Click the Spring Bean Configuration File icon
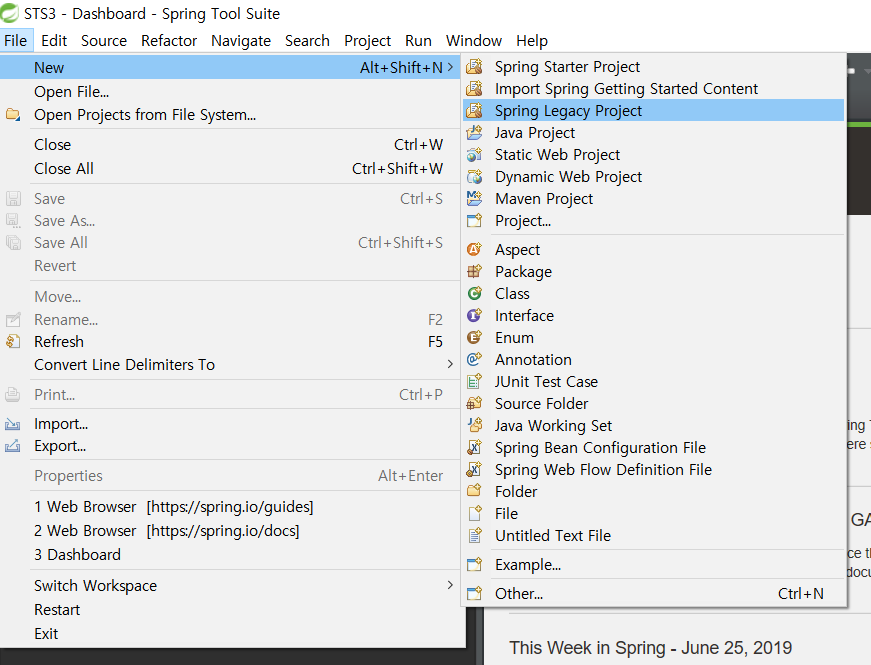The width and height of the screenshot is (871, 665). (474, 448)
